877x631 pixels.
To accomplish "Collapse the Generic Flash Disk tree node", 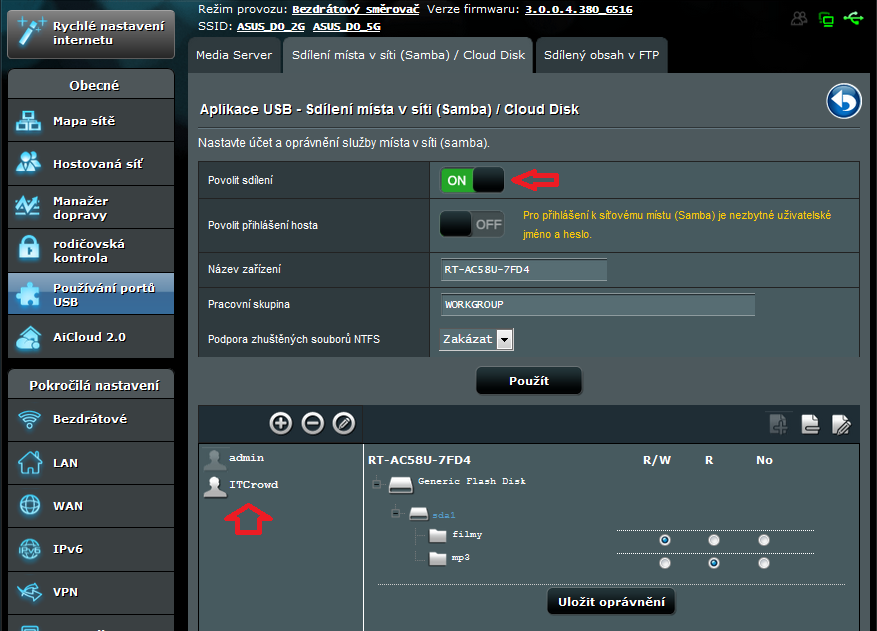I will click(377, 485).
